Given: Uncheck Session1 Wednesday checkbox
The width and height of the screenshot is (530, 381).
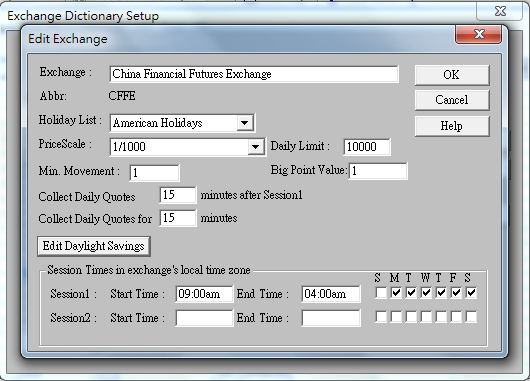Looking at the screenshot, I should pos(426,293).
